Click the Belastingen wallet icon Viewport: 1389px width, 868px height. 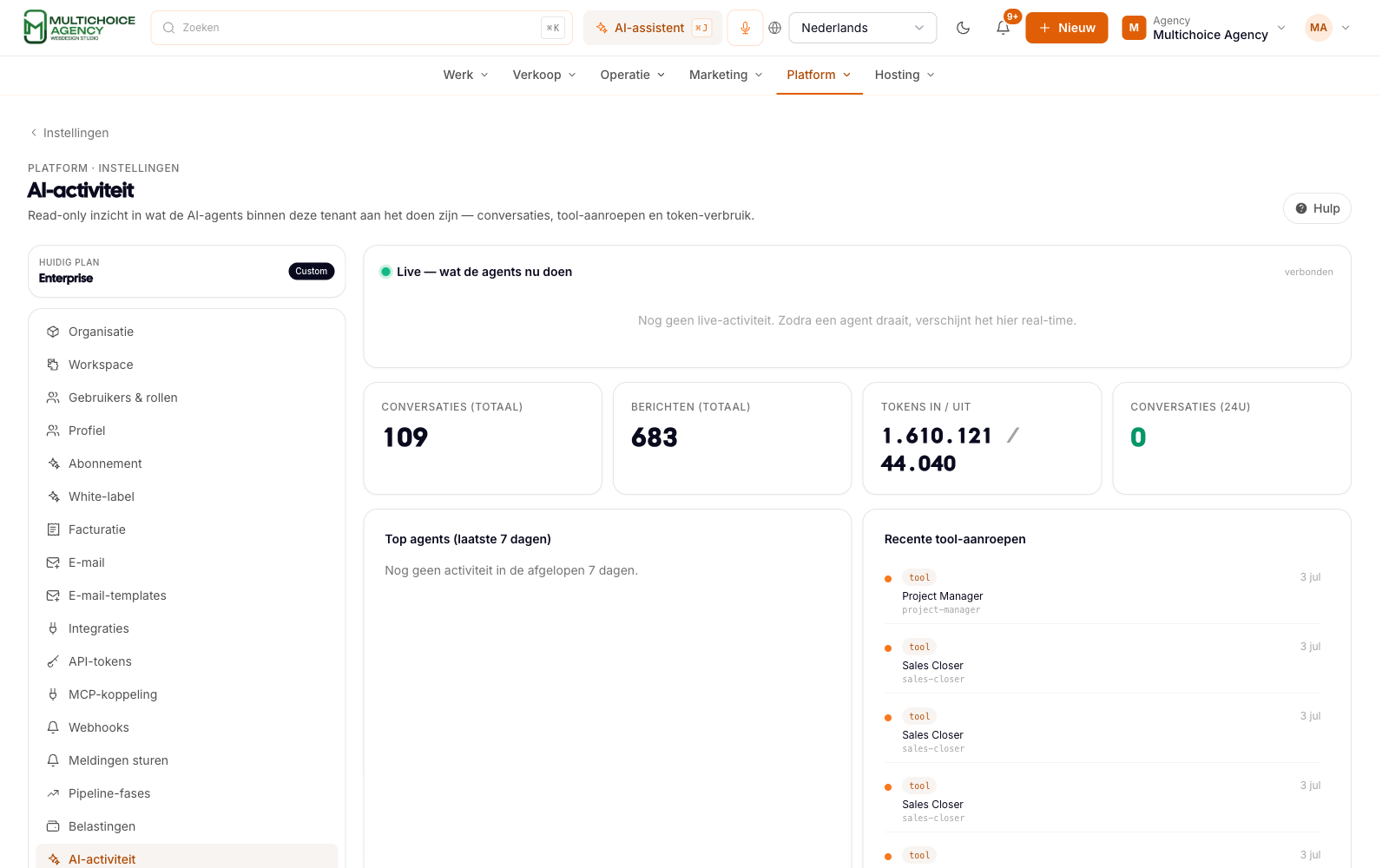click(53, 826)
